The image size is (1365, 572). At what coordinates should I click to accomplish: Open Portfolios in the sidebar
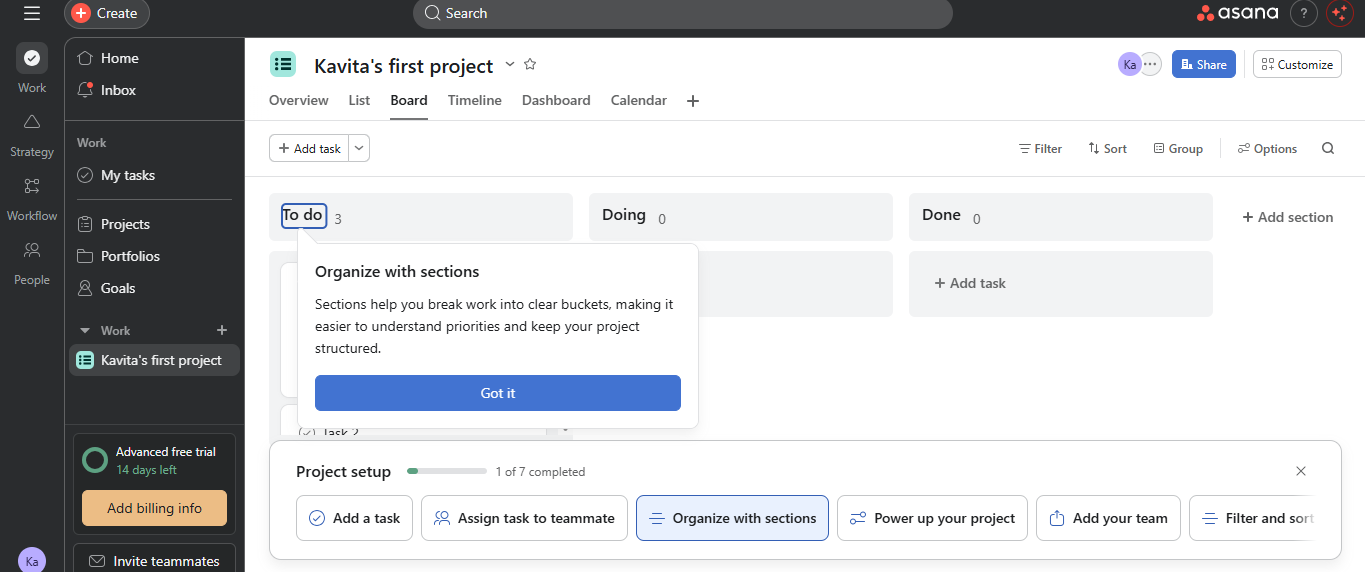154,256
